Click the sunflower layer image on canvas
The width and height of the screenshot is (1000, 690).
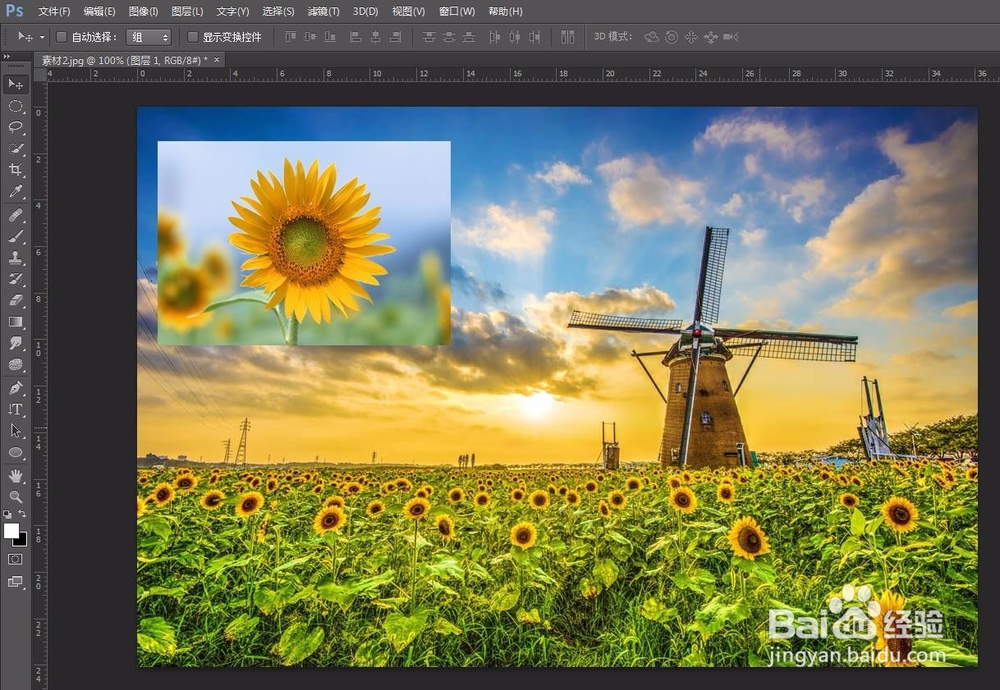pos(304,243)
